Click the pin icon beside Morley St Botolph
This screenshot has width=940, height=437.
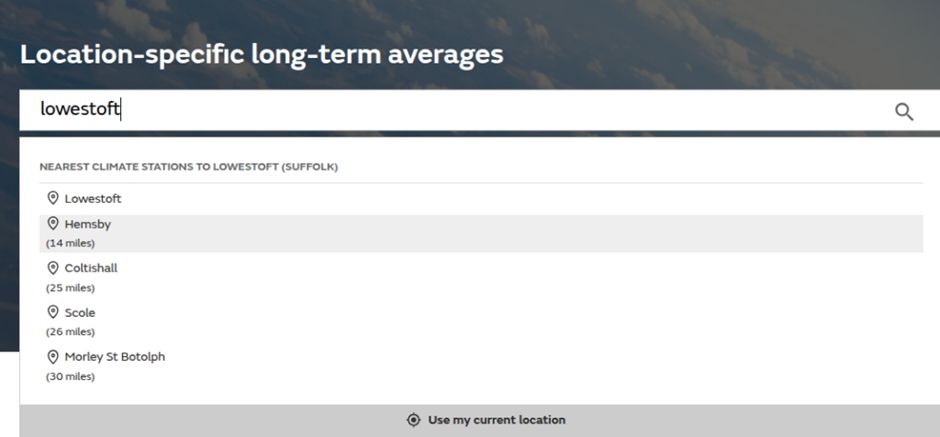coord(53,356)
